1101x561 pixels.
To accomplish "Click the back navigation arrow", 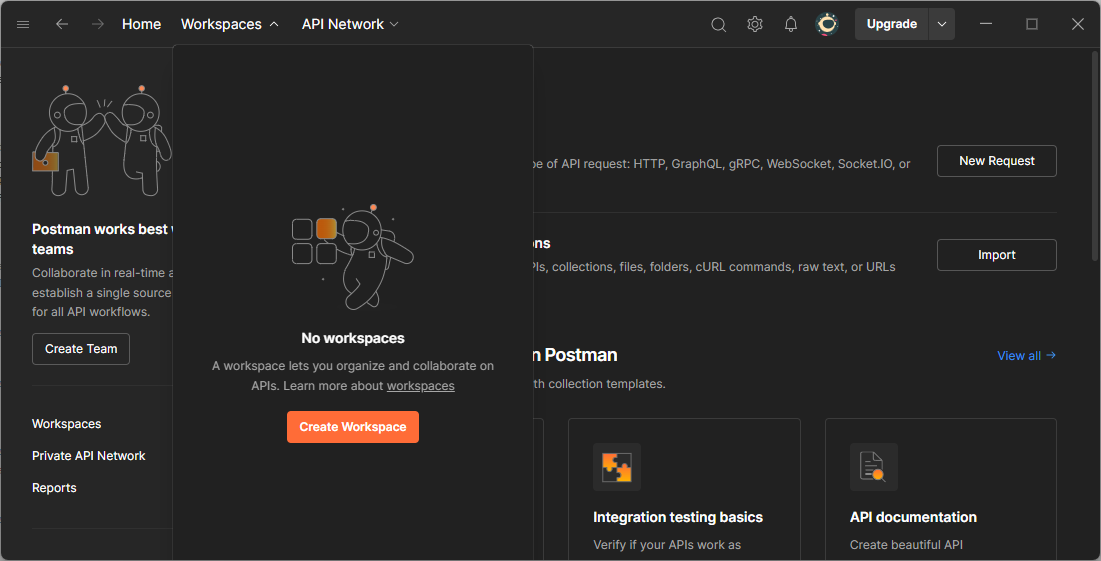I will [x=62, y=24].
